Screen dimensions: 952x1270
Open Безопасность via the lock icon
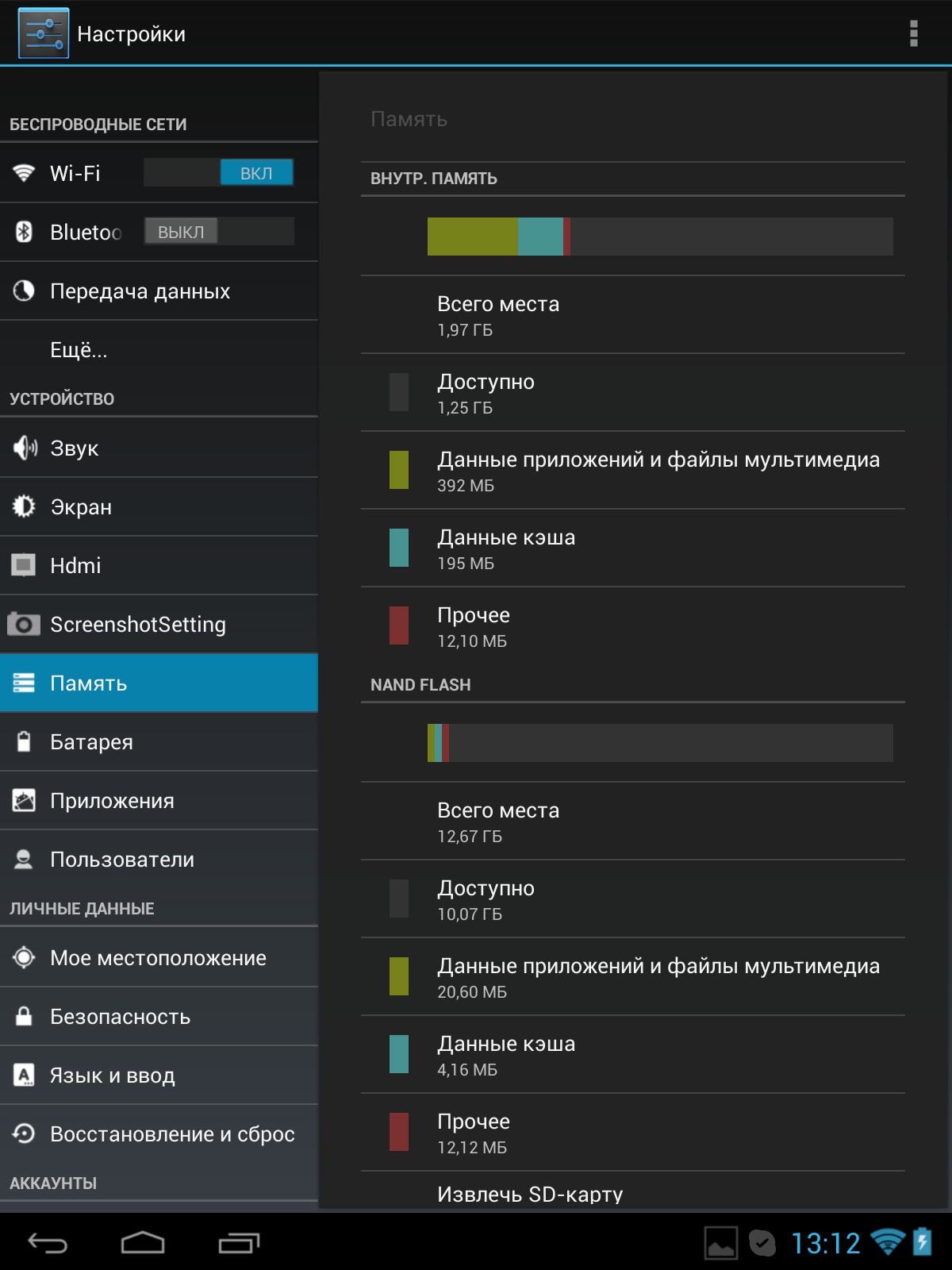pyautogui.click(x=24, y=1017)
